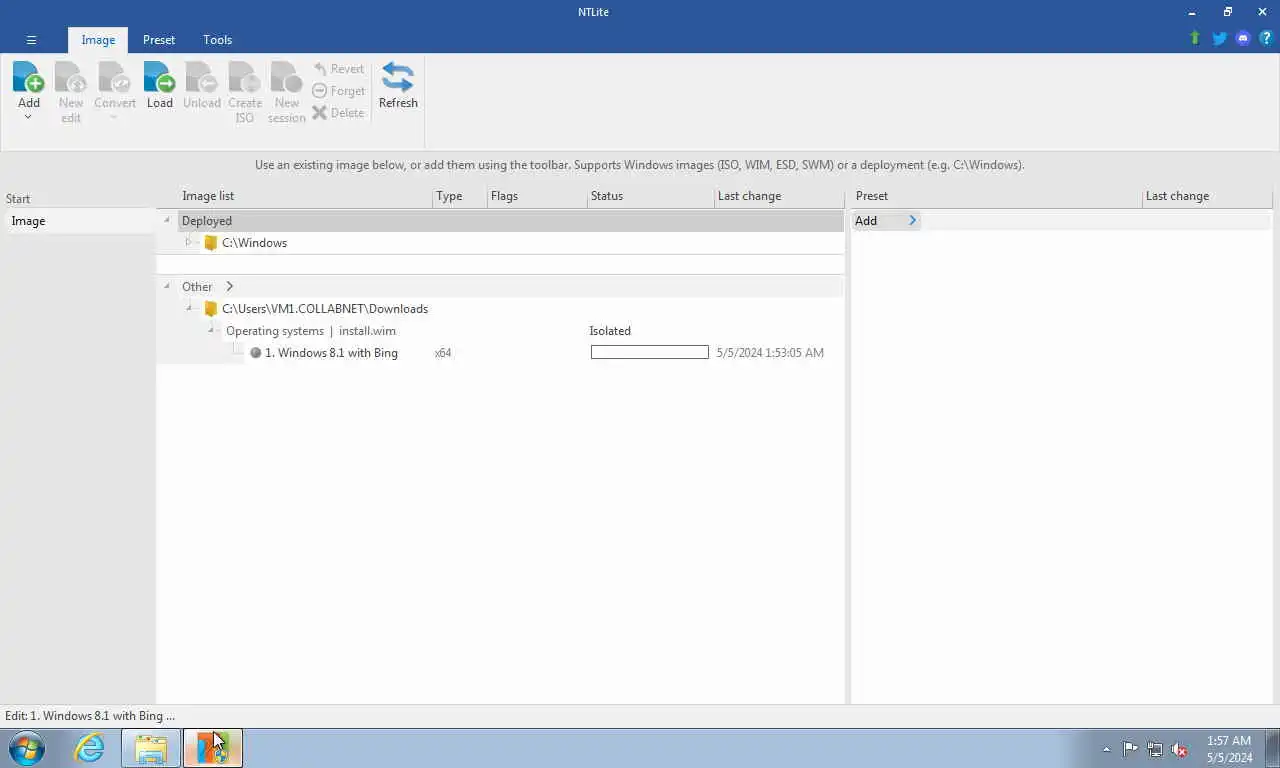Click the Add image toolbar icon

coord(29,78)
